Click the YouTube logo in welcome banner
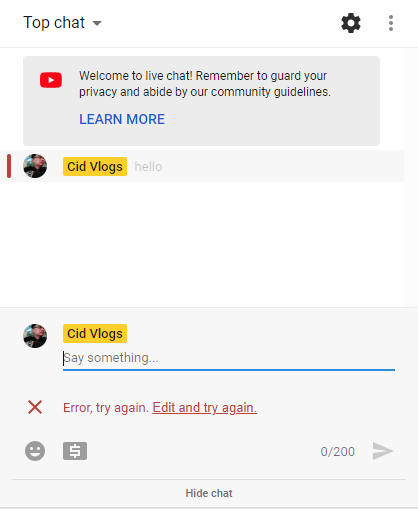The height and width of the screenshot is (509, 418). point(51,80)
